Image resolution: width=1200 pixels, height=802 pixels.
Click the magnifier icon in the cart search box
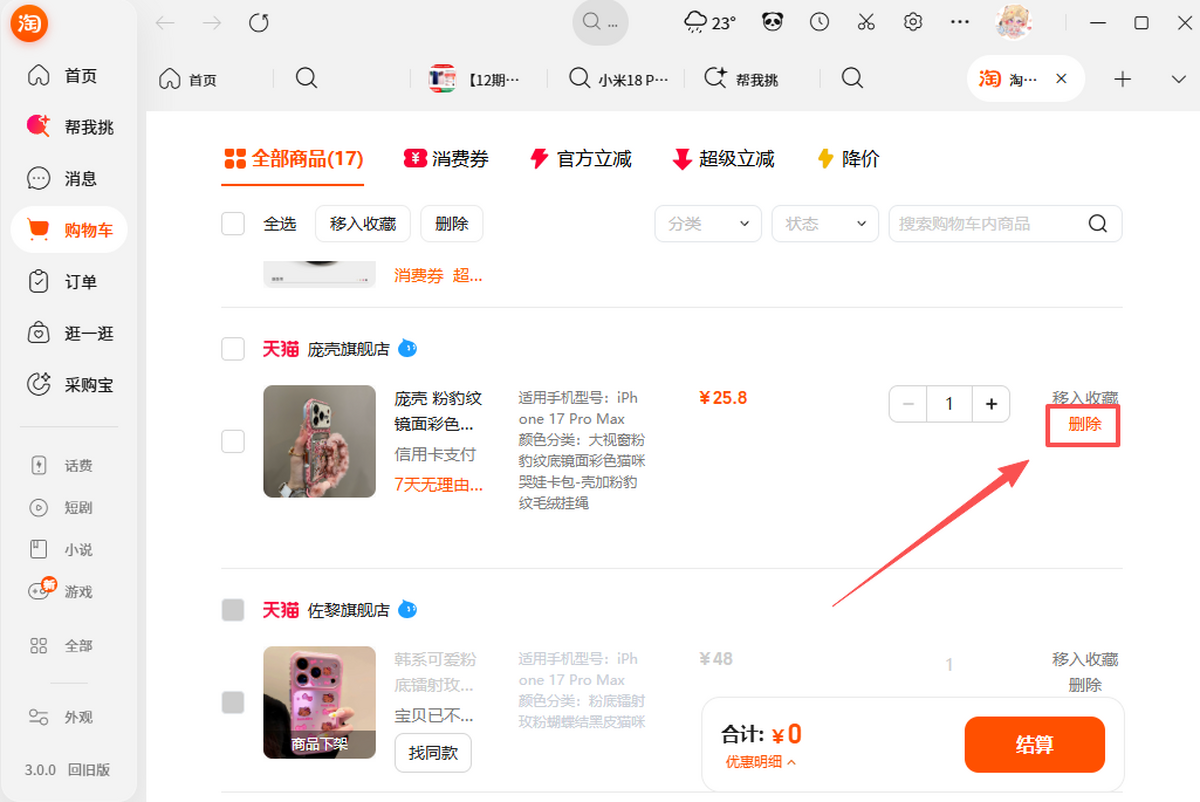[x=1097, y=224]
